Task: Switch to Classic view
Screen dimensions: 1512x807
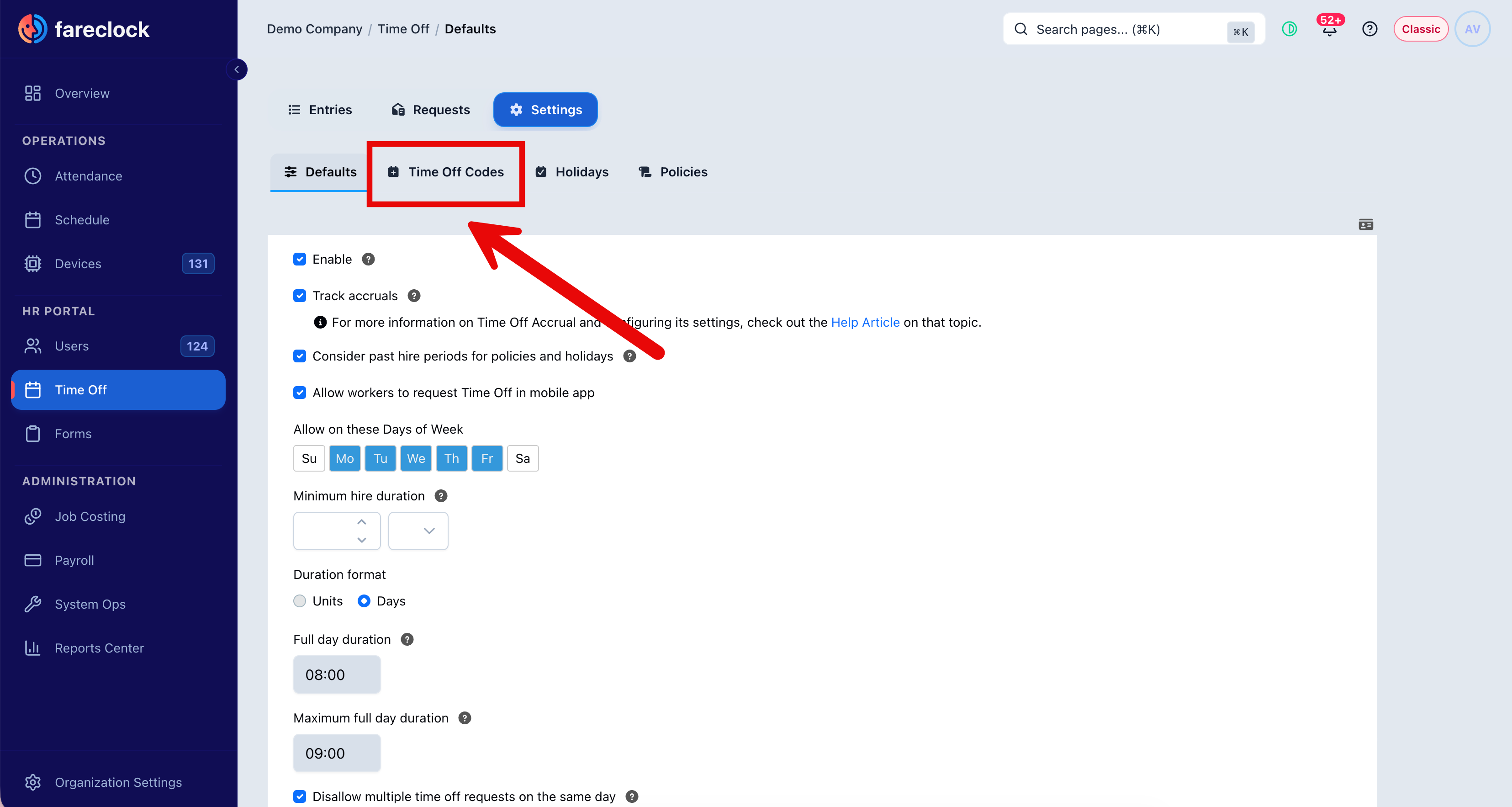Action: pyautogui.click(x=1421, y=29)
